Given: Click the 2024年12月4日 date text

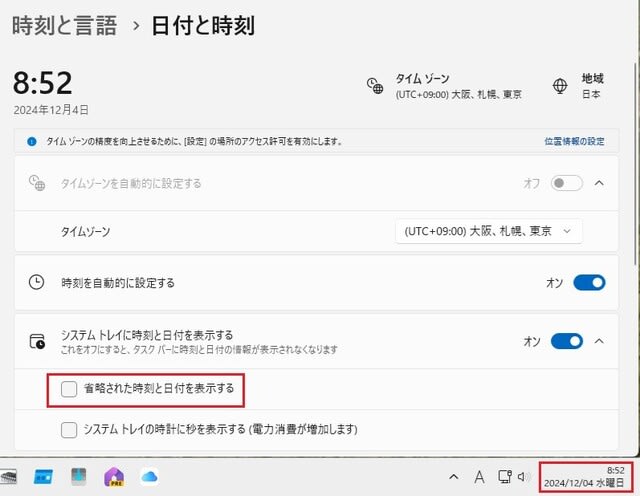Looking at the screenshot, I should click(51, 110).
